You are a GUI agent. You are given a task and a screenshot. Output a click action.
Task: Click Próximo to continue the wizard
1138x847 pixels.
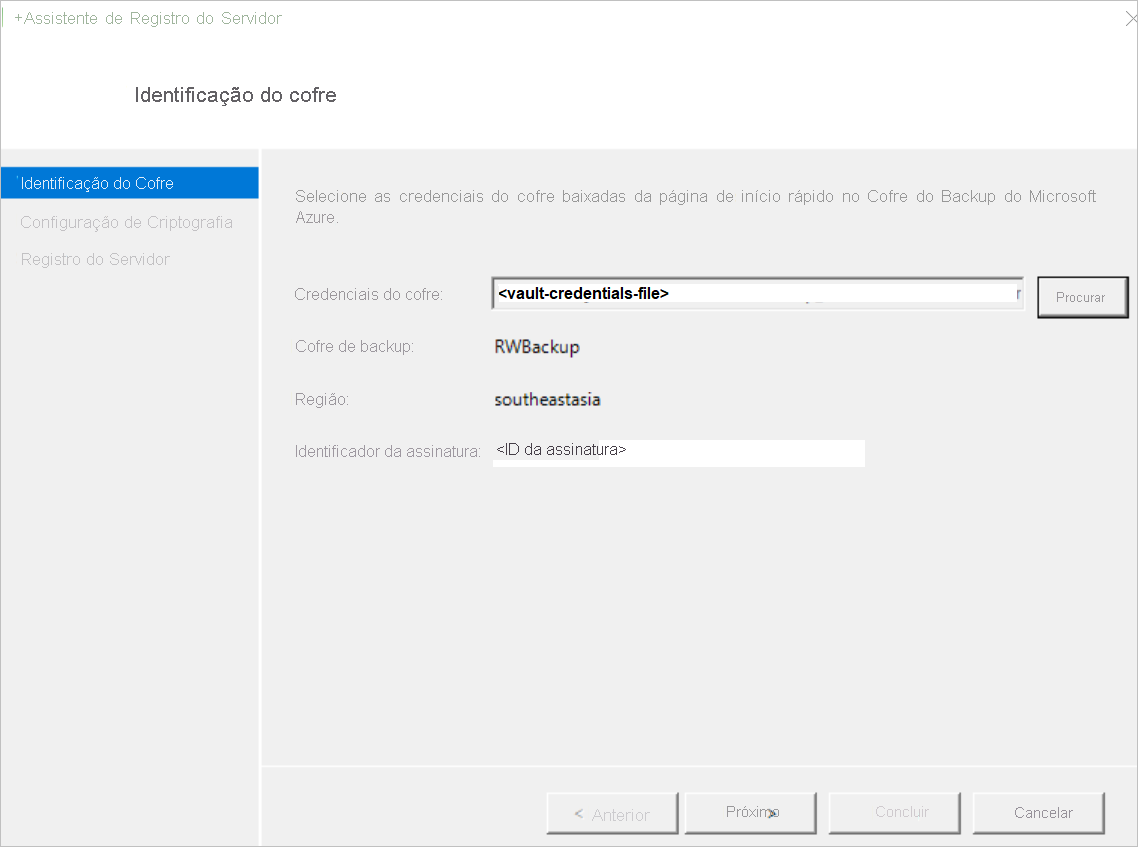coord(750,812)
